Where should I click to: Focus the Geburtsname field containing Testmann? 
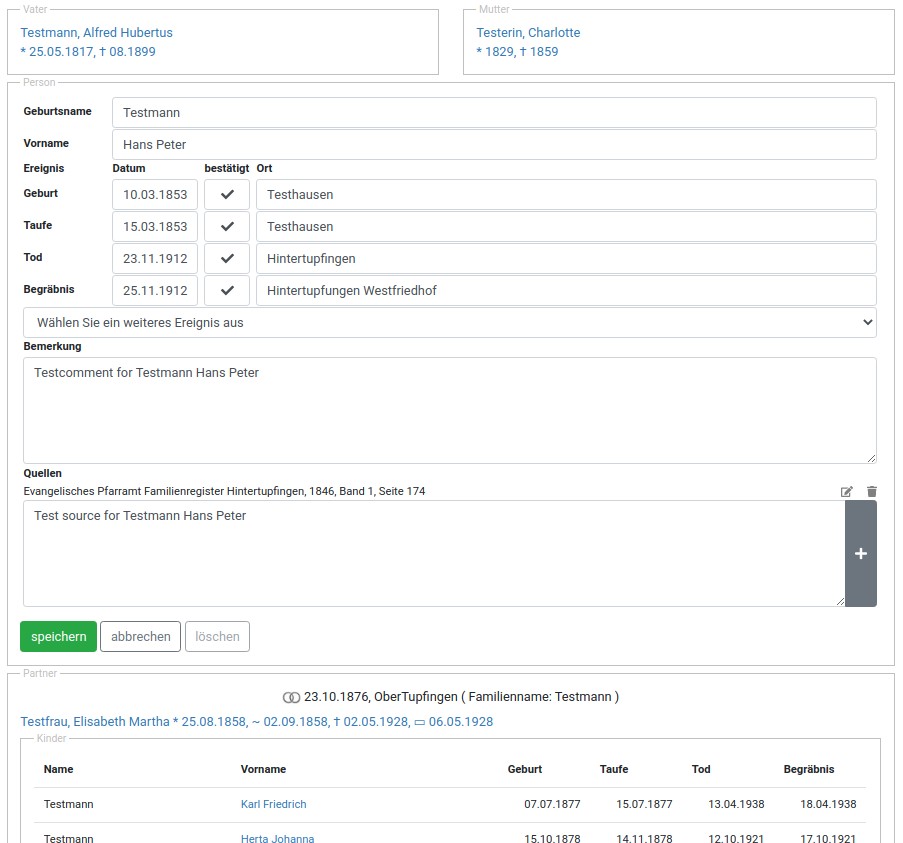point(494,112)
